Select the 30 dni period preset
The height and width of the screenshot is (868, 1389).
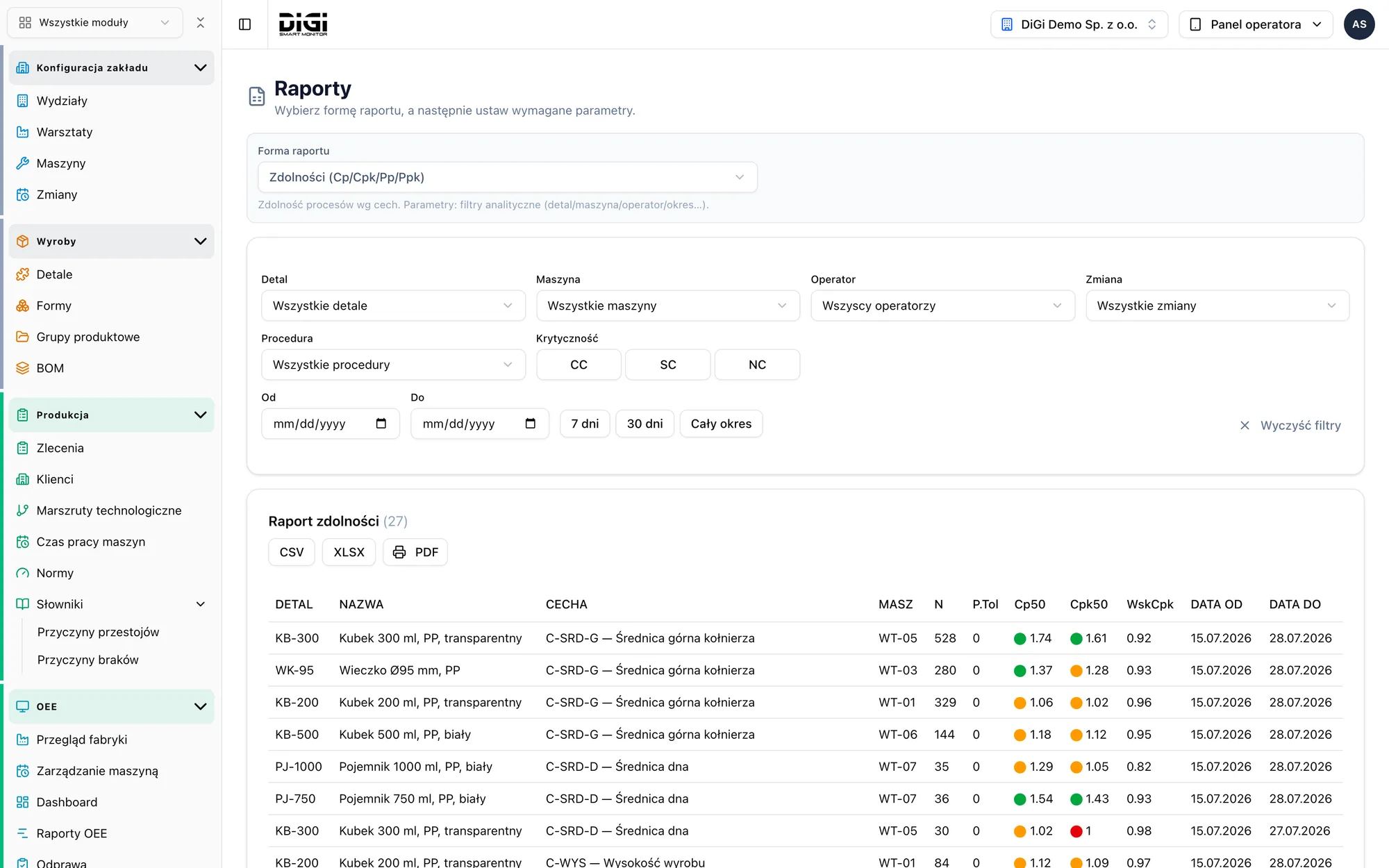(x=645, y=424)
